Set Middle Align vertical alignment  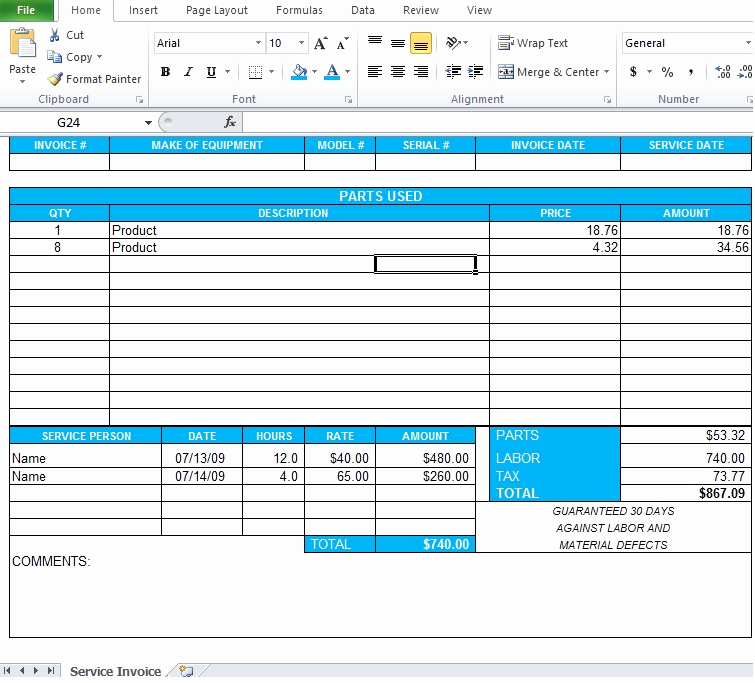coord(398,43)
